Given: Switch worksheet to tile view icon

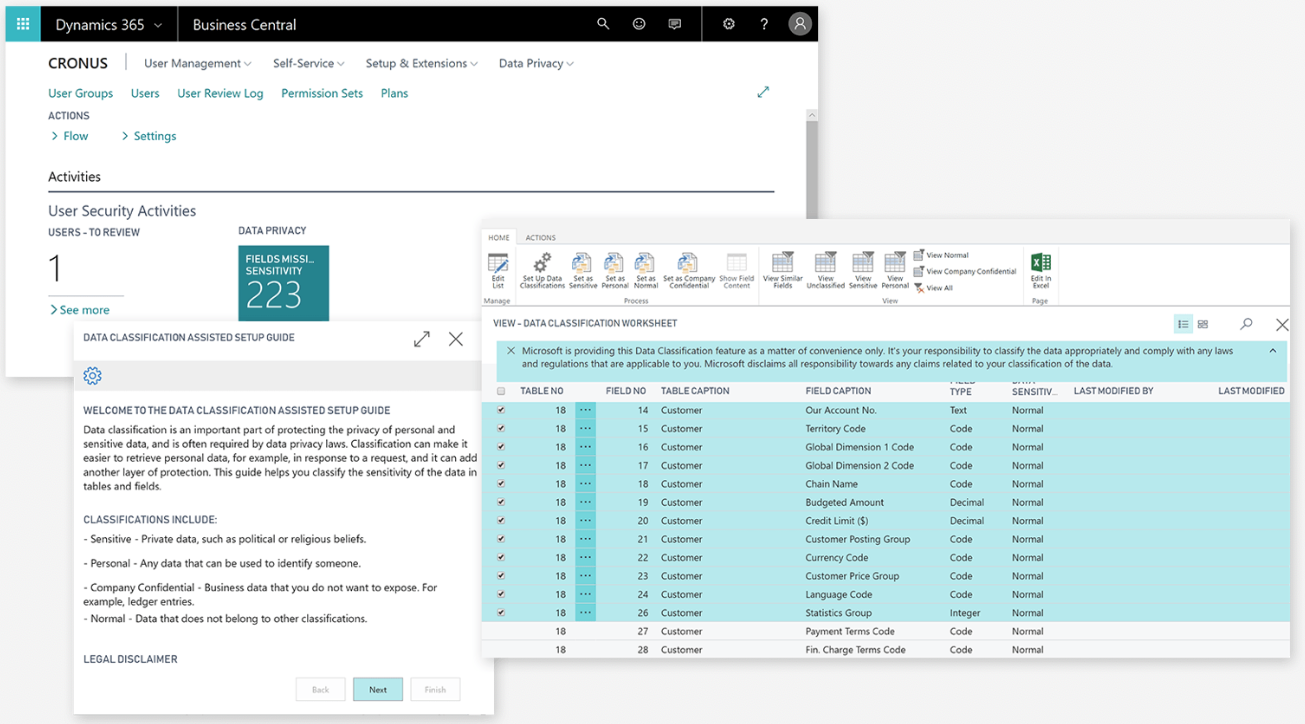Looking at the screenshot, I should pyautogui.click(x=1203, y=324).
